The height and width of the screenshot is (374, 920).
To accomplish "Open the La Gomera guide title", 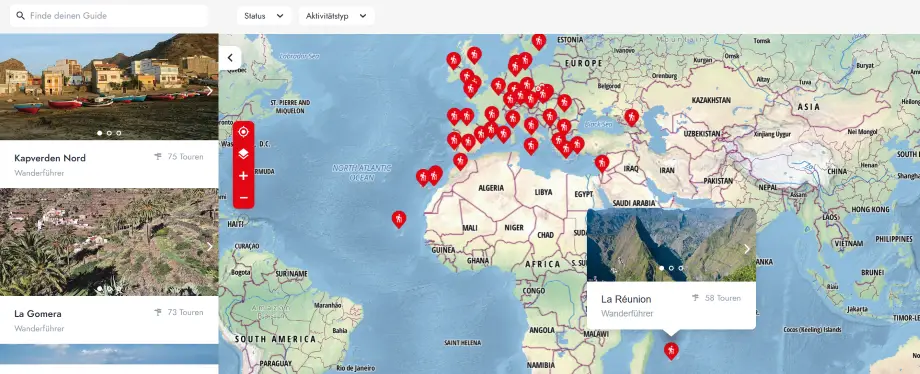I will coord(38,314).
